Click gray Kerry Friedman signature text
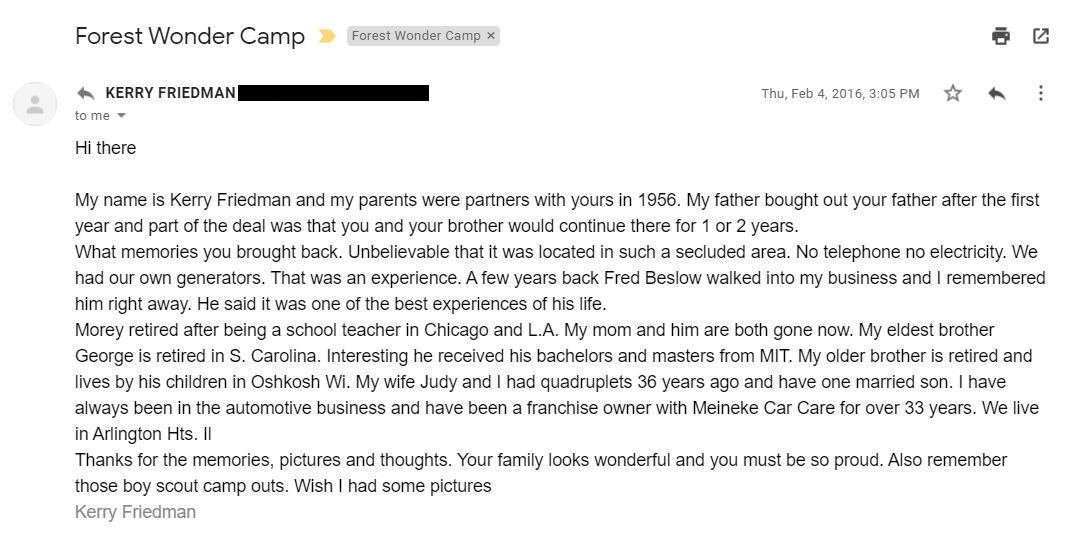1066x542 pixels. pos(135,512)
